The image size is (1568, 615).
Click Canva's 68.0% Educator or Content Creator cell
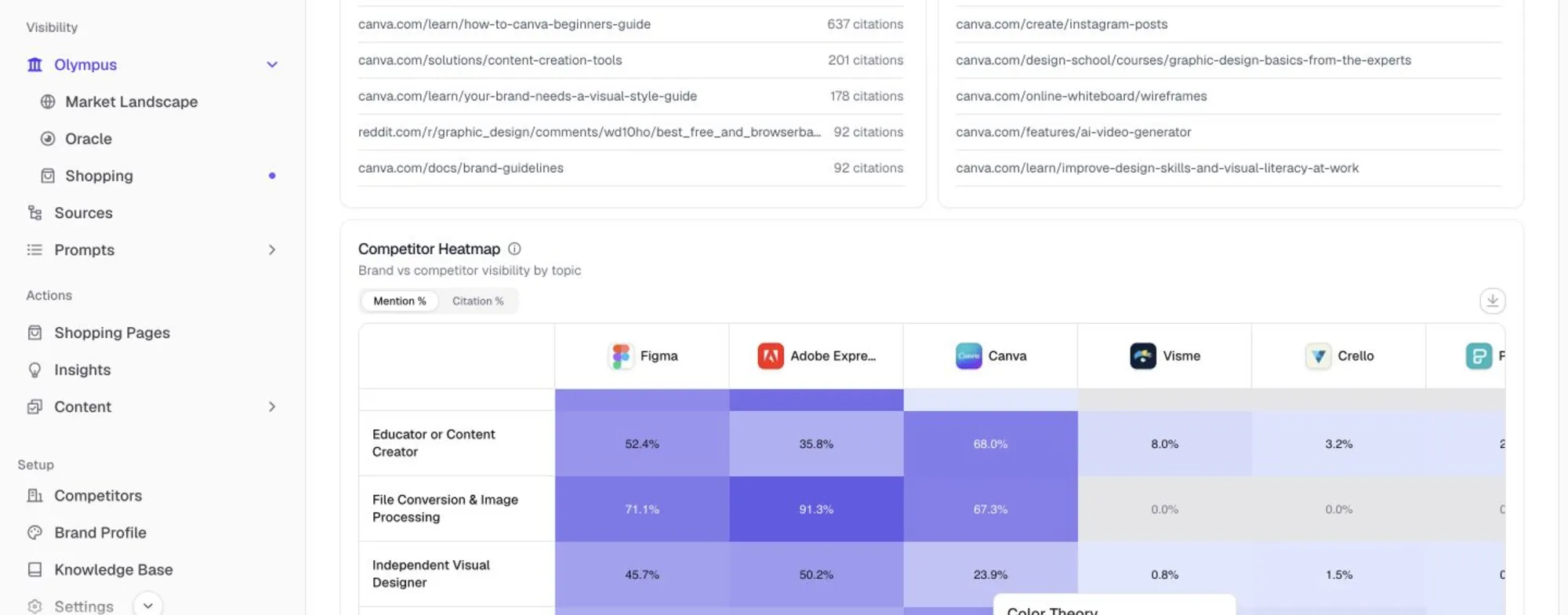click(990, 443)
